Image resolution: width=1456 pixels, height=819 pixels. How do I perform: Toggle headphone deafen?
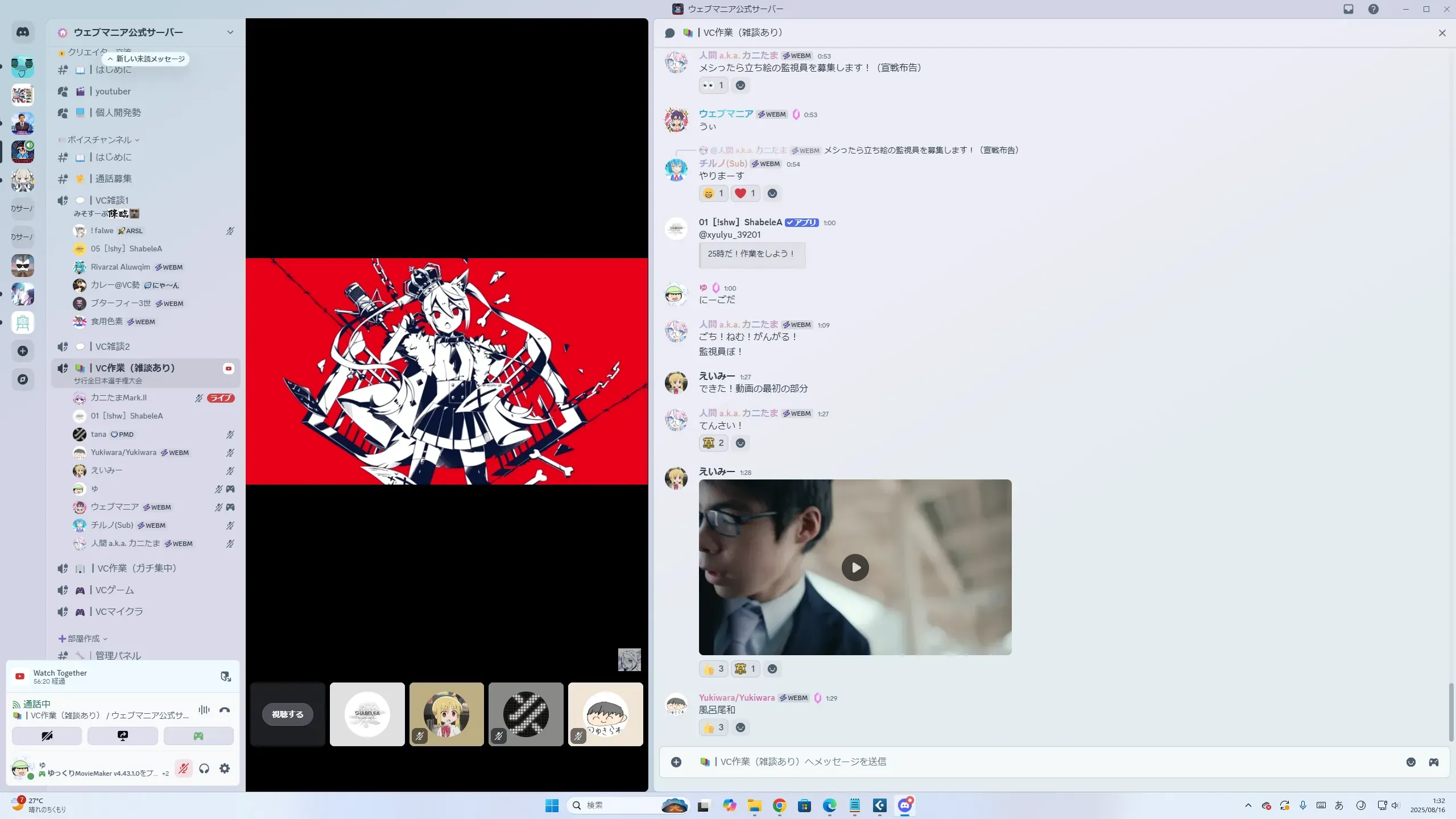[x=204, y=769]
